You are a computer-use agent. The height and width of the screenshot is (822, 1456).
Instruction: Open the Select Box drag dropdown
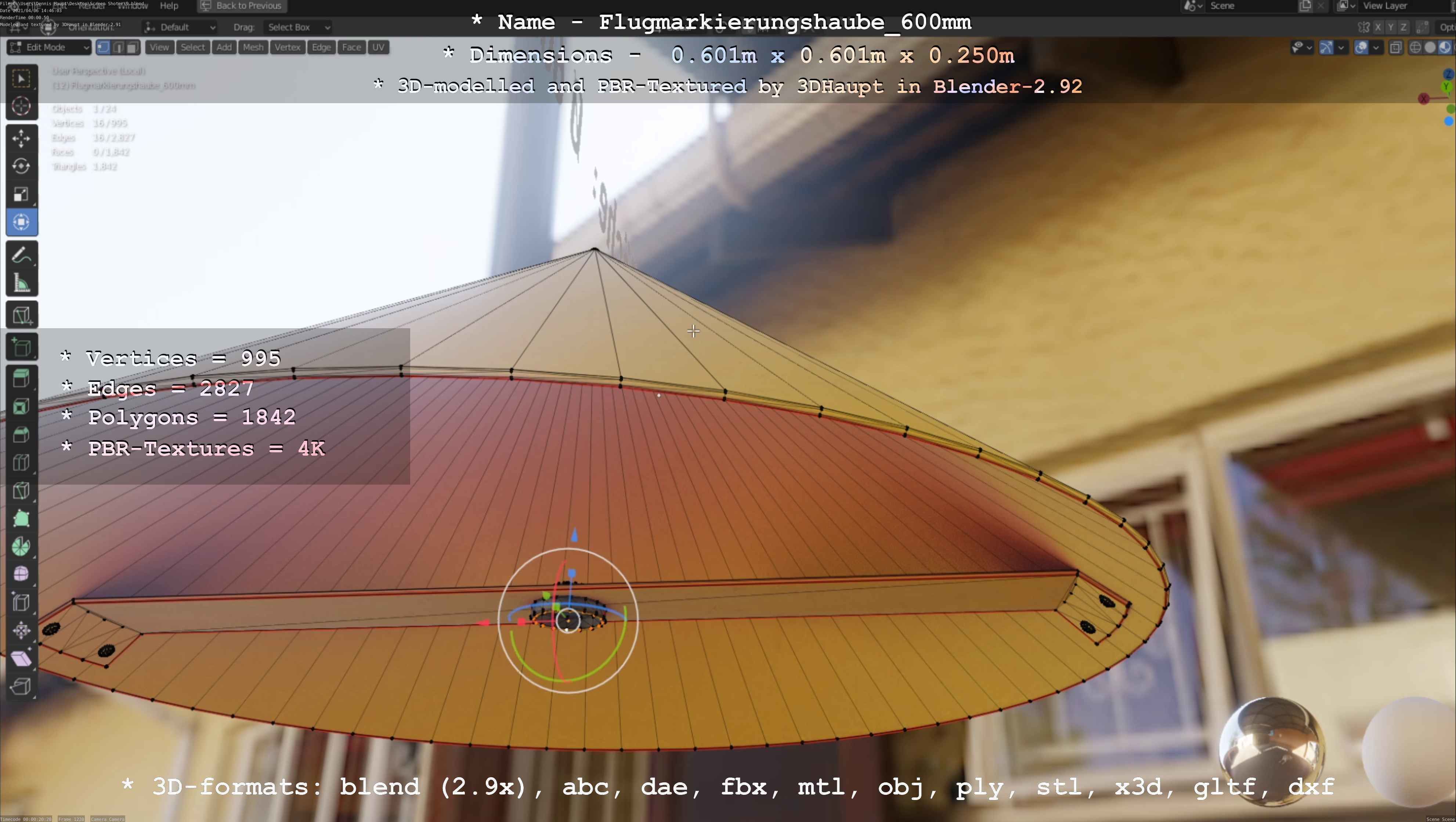click(x=298, y=27)
